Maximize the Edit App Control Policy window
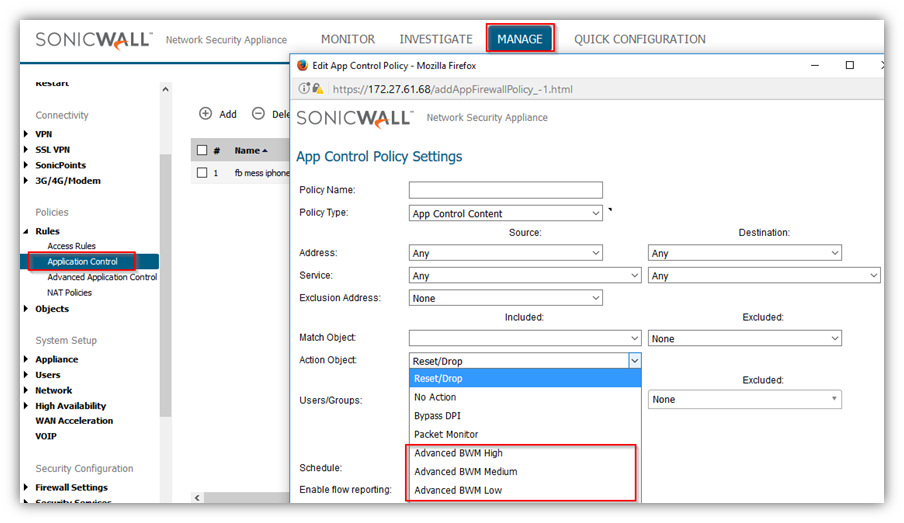The height and width of the screenshot is (523, 904). click(x=849, y=65)
